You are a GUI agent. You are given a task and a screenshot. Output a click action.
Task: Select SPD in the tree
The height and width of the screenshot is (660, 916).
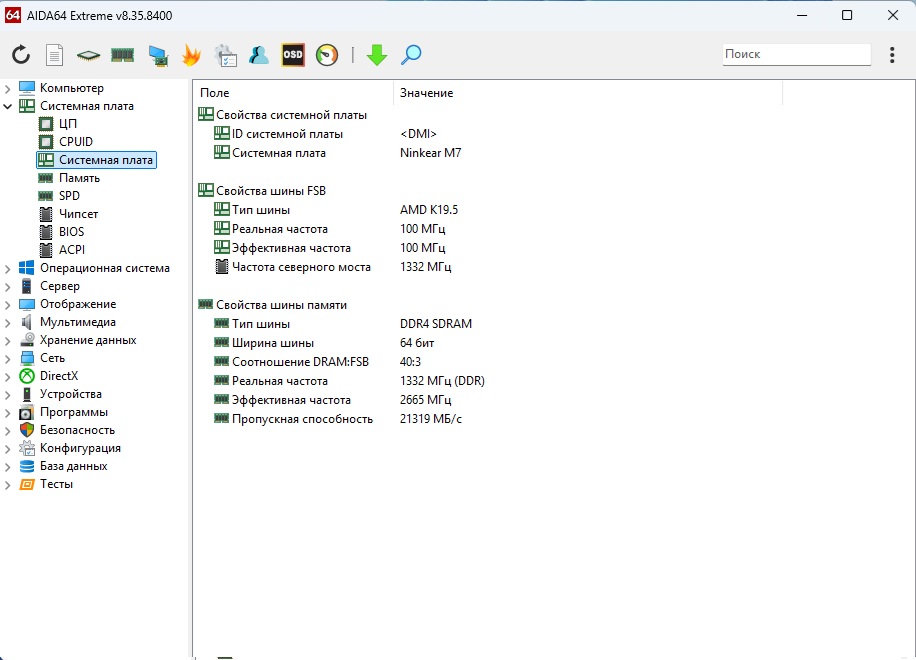69,196
